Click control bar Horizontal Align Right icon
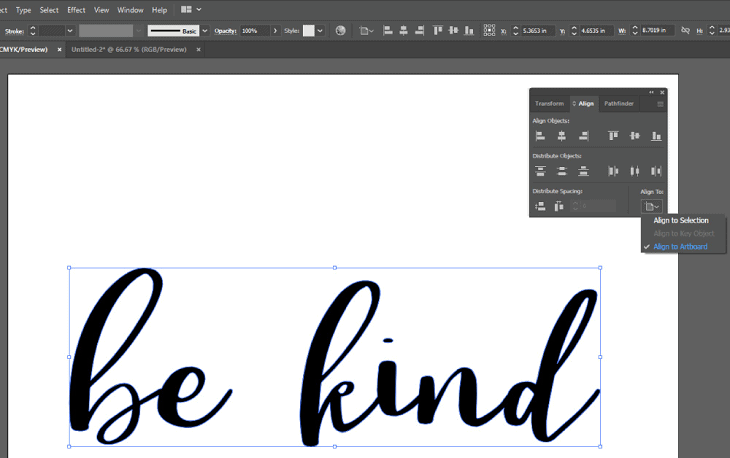Image resolution: width=730 pixels, height=458 pixels. 419,31
